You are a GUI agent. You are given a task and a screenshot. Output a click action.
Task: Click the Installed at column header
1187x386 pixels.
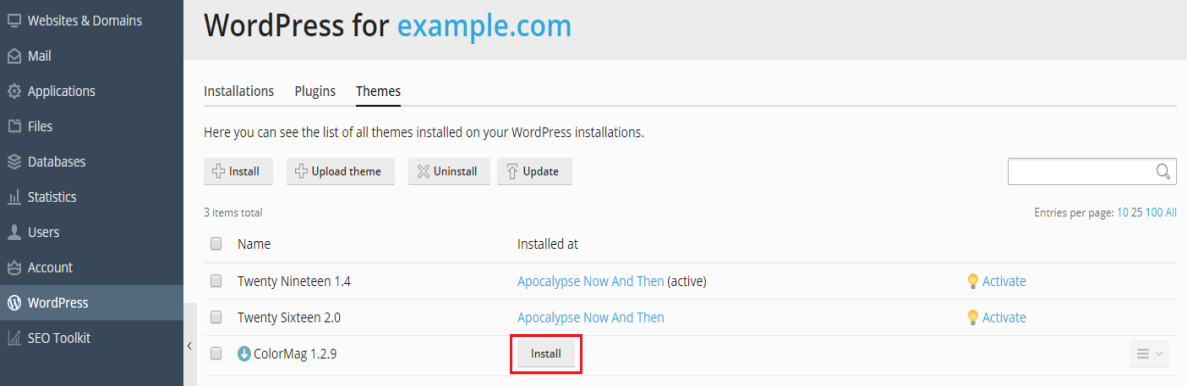point(547,244)
